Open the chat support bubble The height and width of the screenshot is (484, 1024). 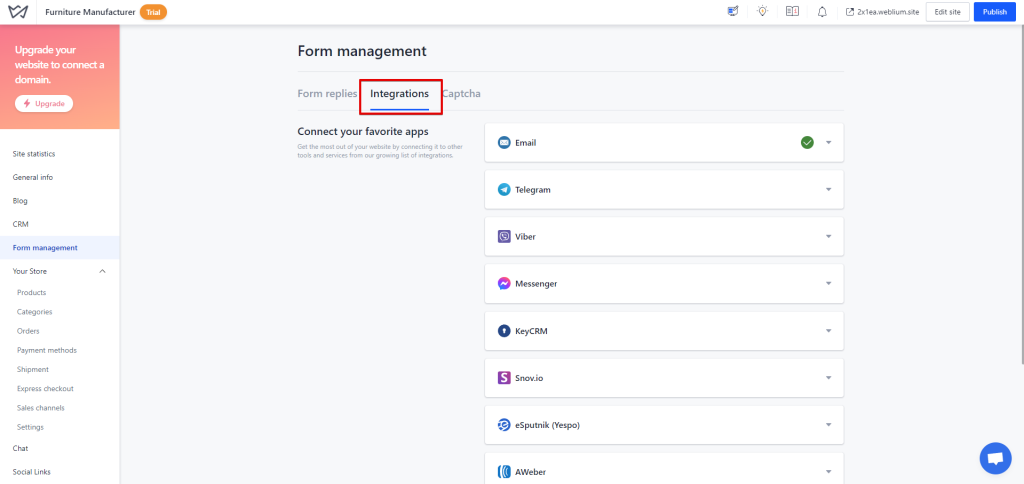click(994, 458)
